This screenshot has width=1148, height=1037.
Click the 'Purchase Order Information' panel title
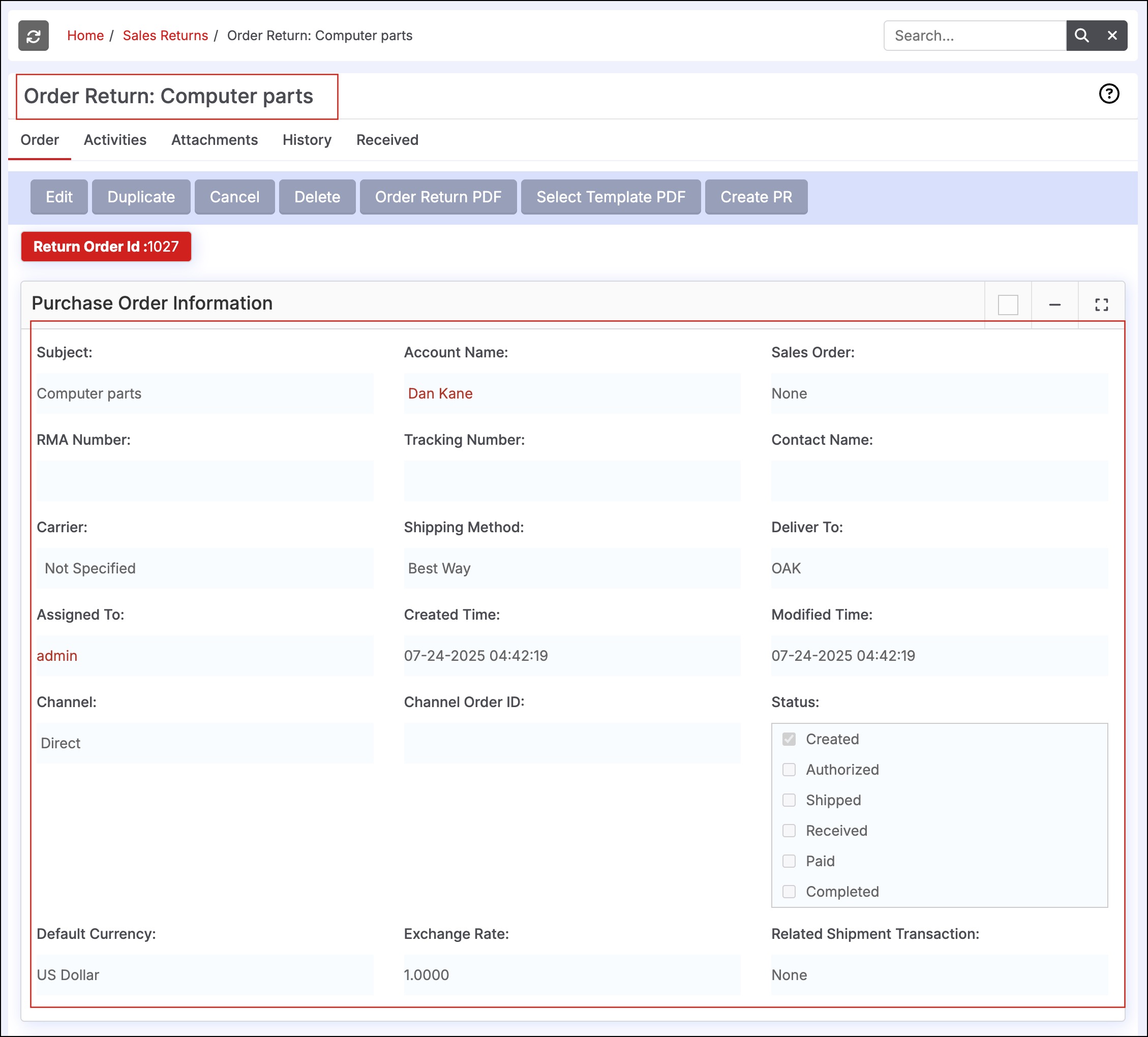(152, 303)
